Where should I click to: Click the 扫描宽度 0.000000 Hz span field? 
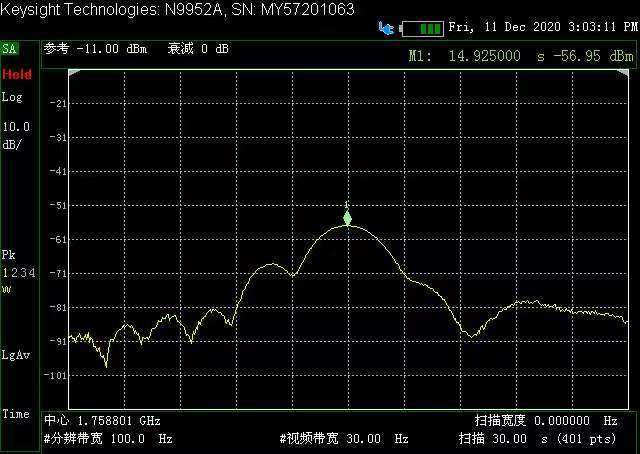click(545, 421)
